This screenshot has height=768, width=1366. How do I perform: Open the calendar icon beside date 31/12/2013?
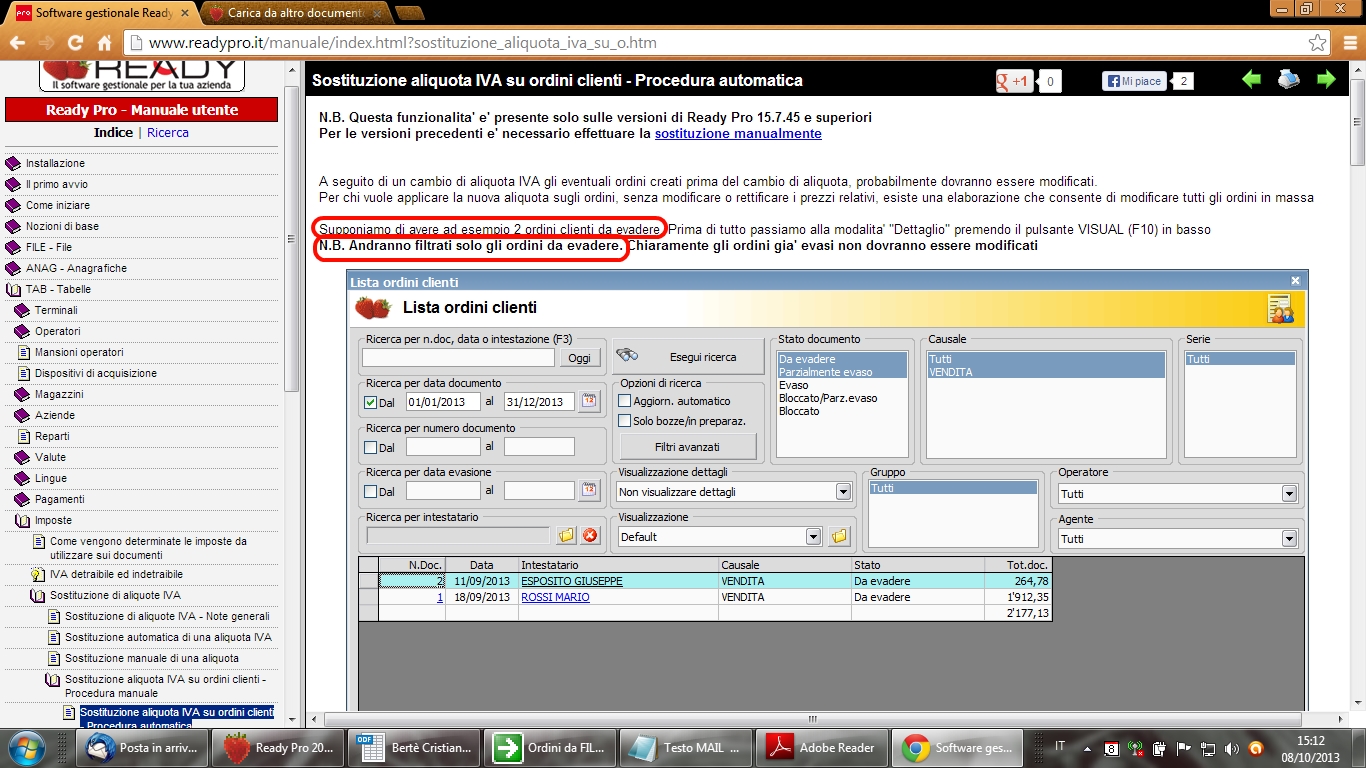click(589, 402)
